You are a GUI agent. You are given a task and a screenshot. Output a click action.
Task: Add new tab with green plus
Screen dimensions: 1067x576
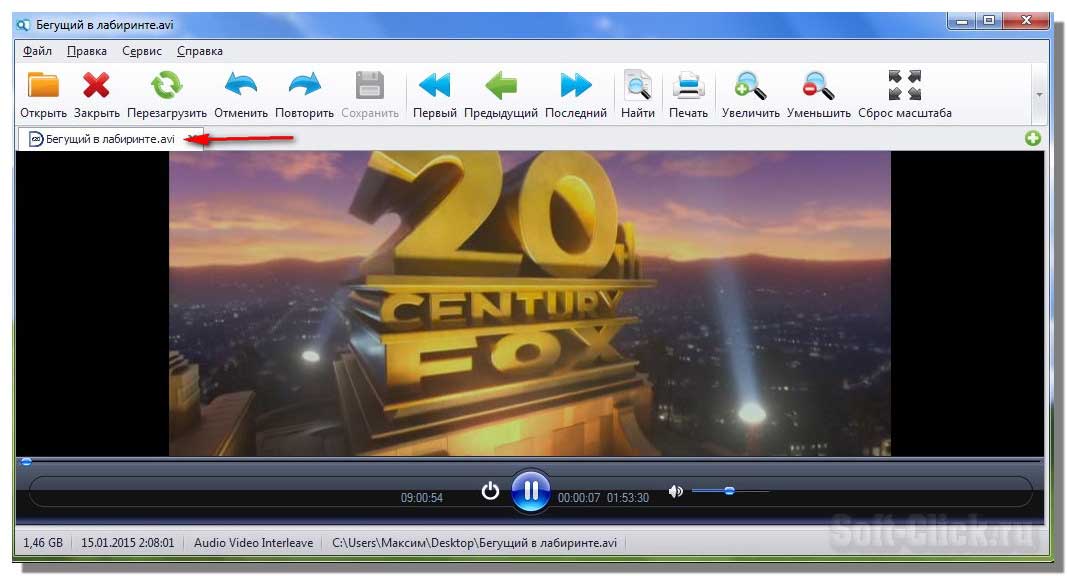(1033, 139)
